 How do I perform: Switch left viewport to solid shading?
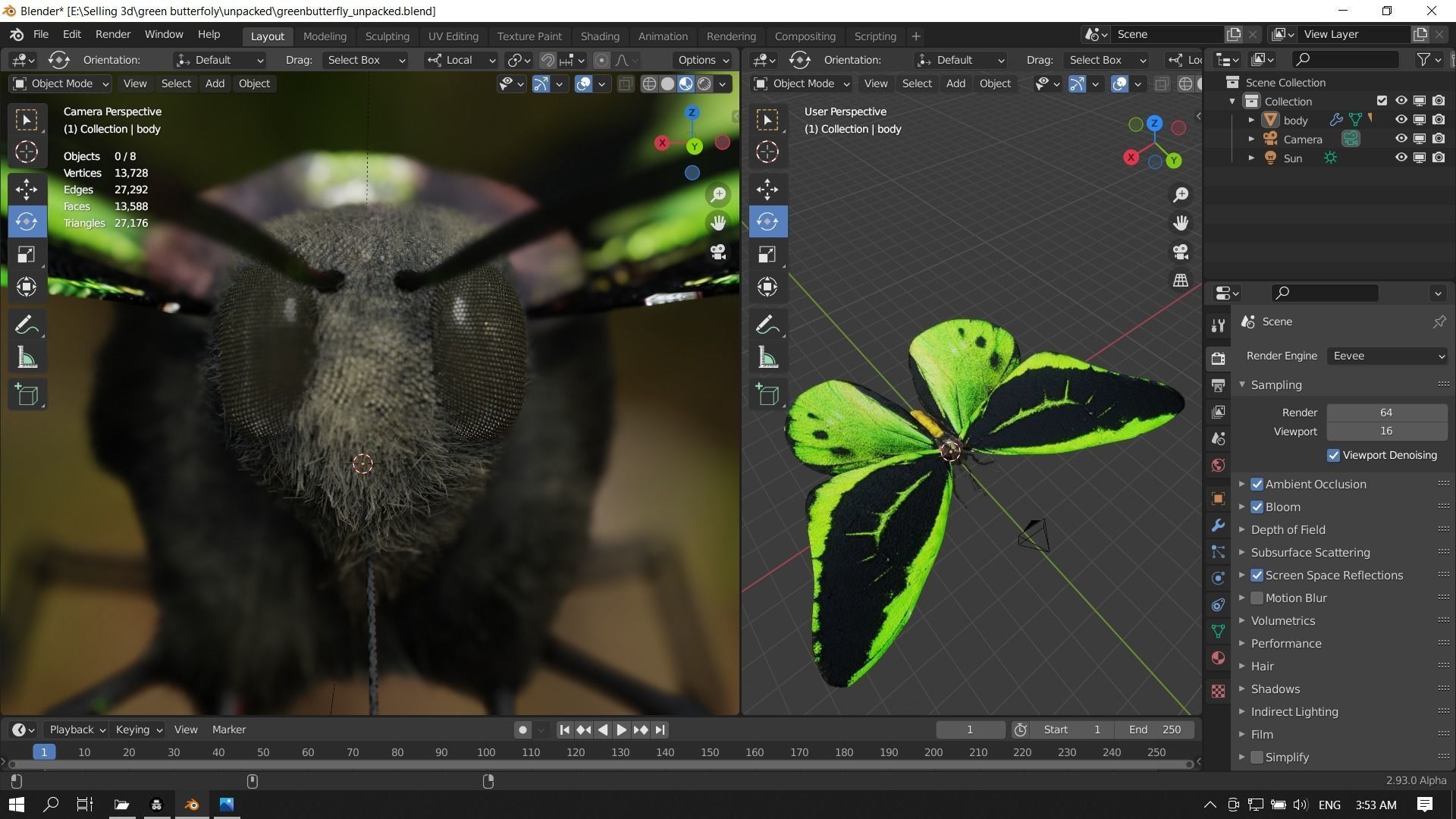(x=667, y=84)
